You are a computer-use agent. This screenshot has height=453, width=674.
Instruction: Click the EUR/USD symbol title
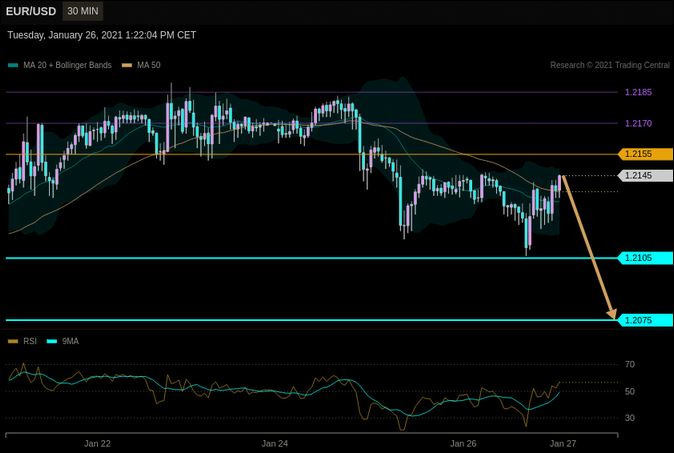31,11
